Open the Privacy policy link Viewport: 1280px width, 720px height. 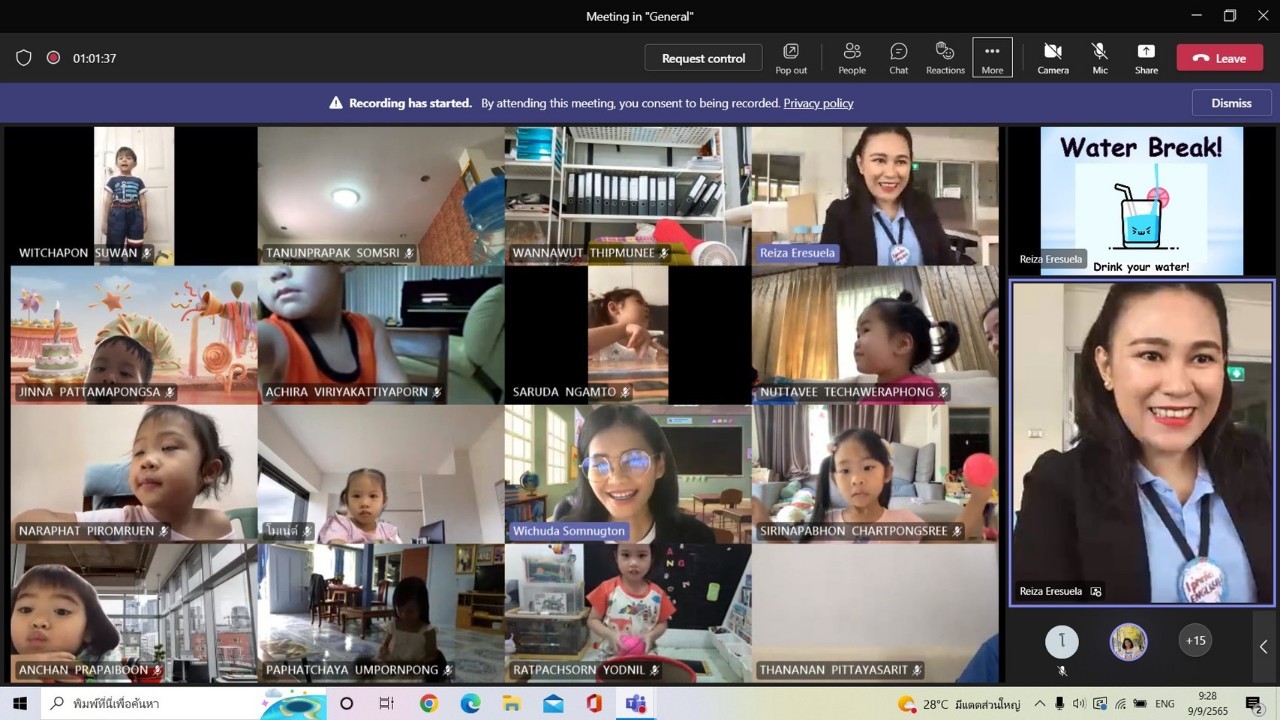[818, 103]
